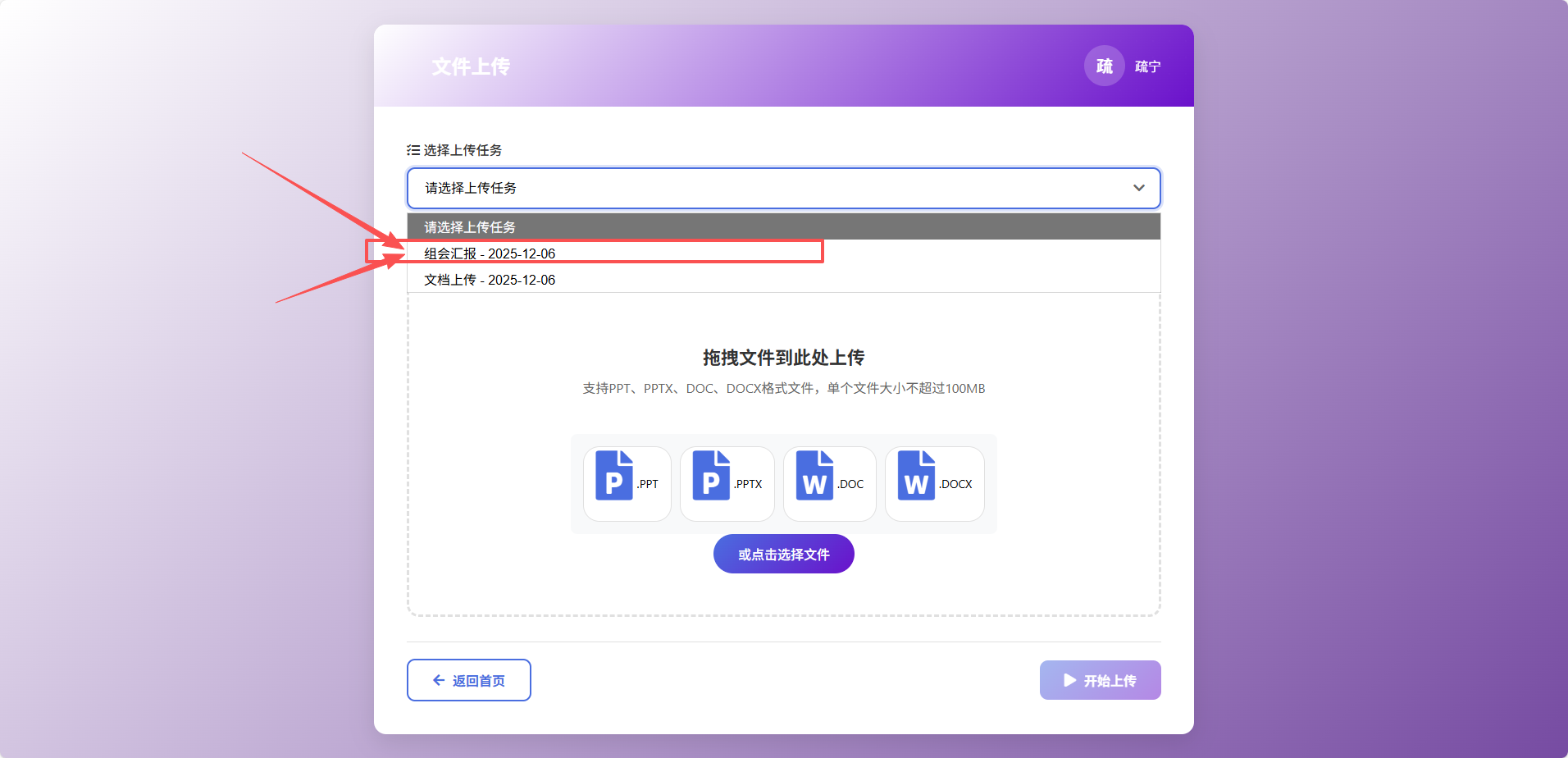Click 或点击选择文件 button
This screenshot has width=1568, height=758.
784,554
